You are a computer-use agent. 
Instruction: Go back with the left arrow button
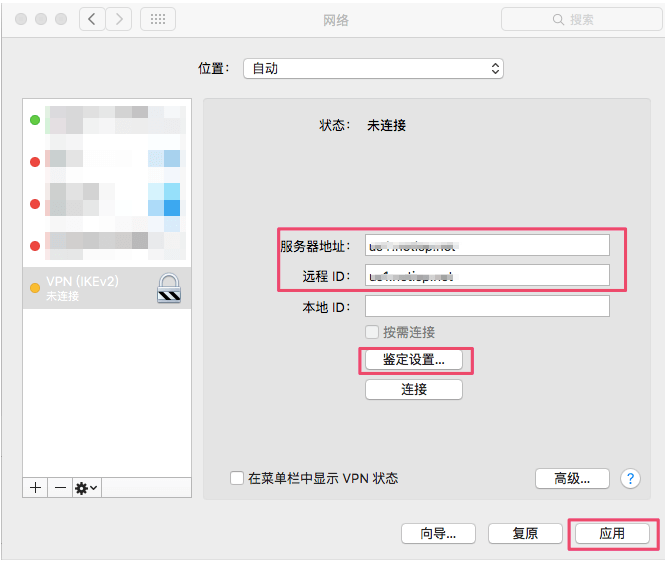pos(92,19)
